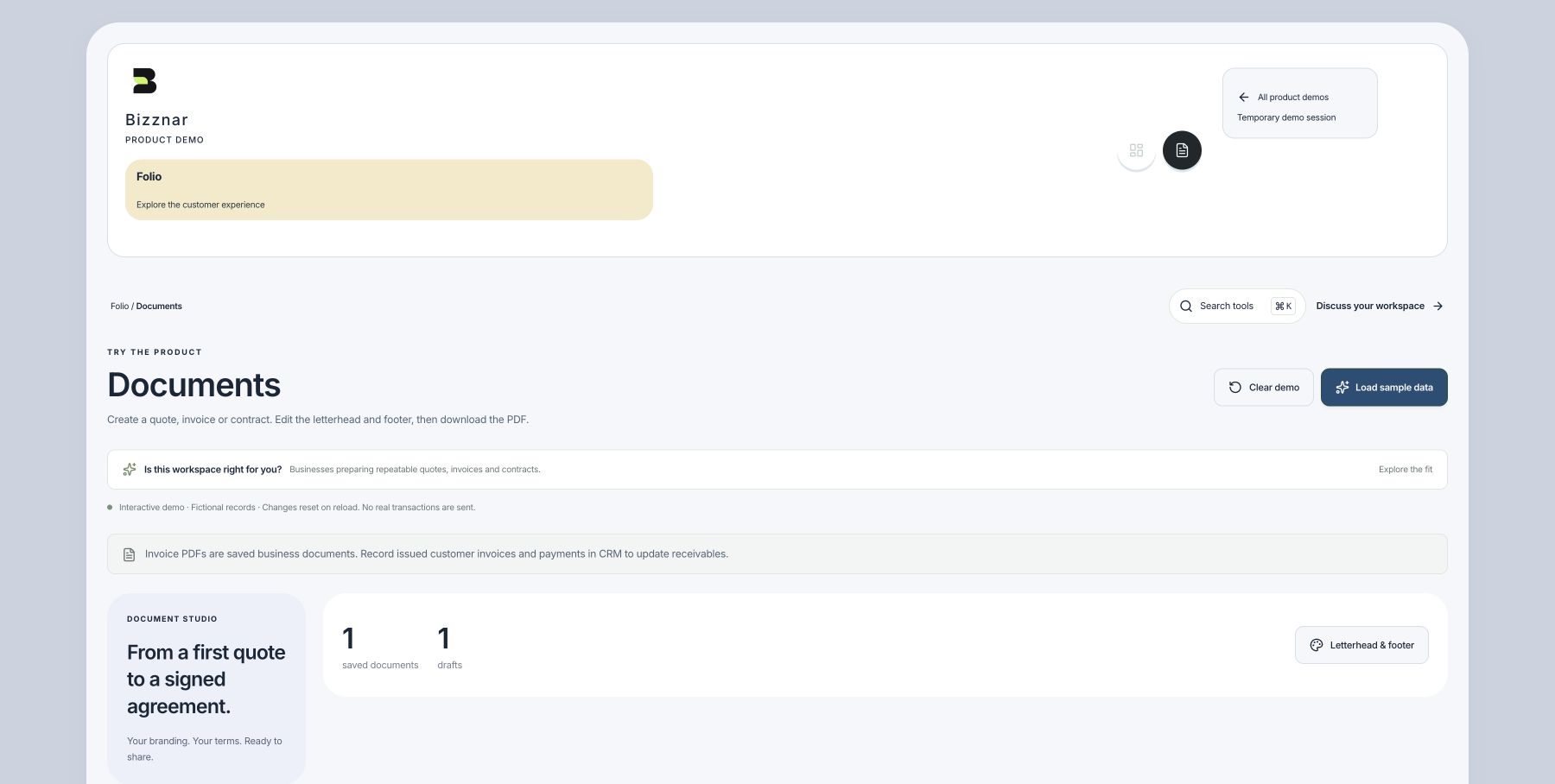Click the TRY THE PRODUCT label

[x=155, y=352]
